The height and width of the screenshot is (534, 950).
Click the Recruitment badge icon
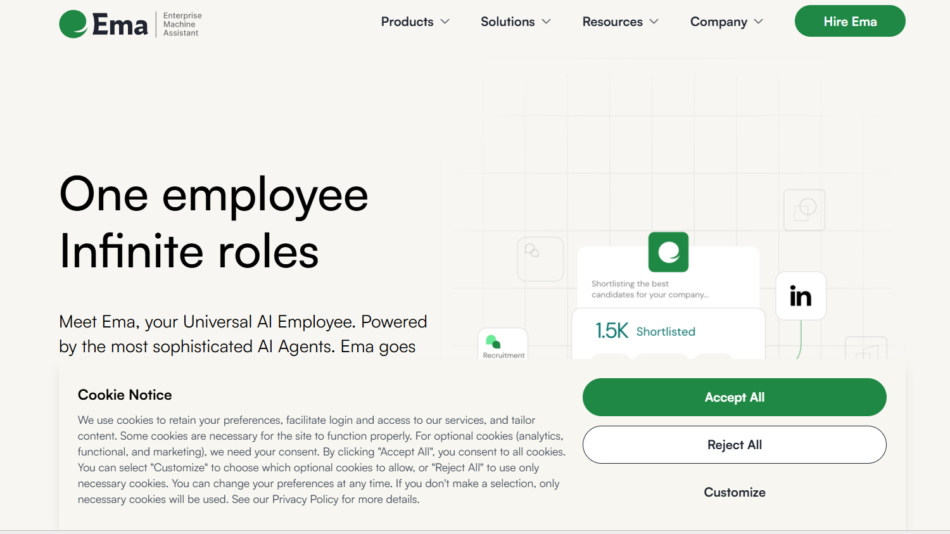tap(493, 342)
